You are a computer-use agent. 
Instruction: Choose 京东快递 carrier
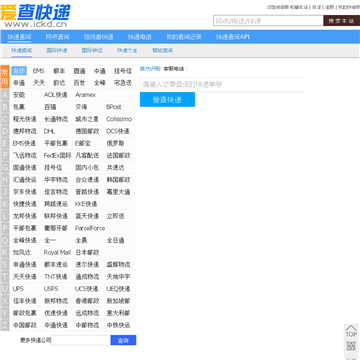[25, 192]
